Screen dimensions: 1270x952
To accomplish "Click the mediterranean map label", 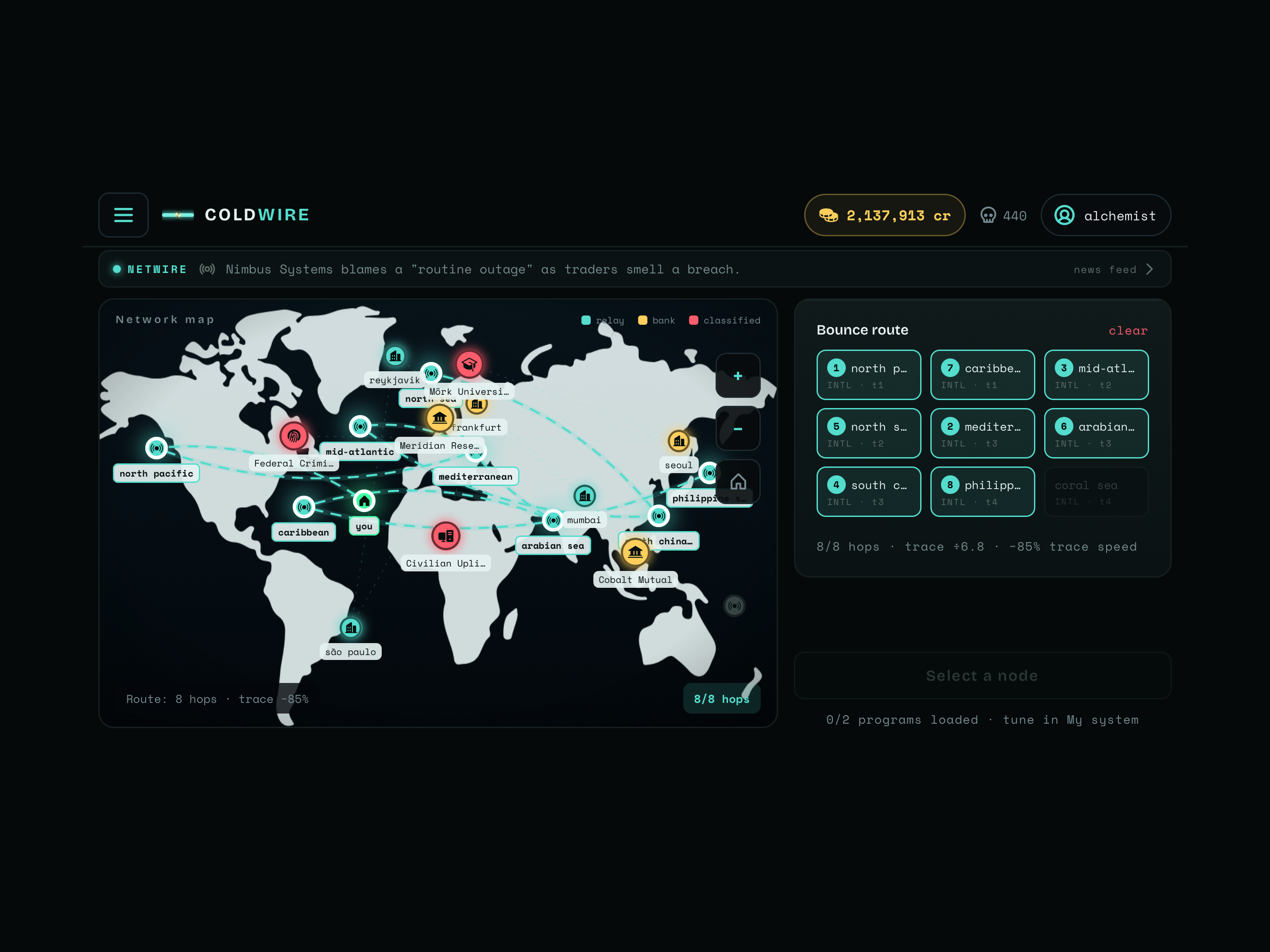I will (x=475, y=477).
